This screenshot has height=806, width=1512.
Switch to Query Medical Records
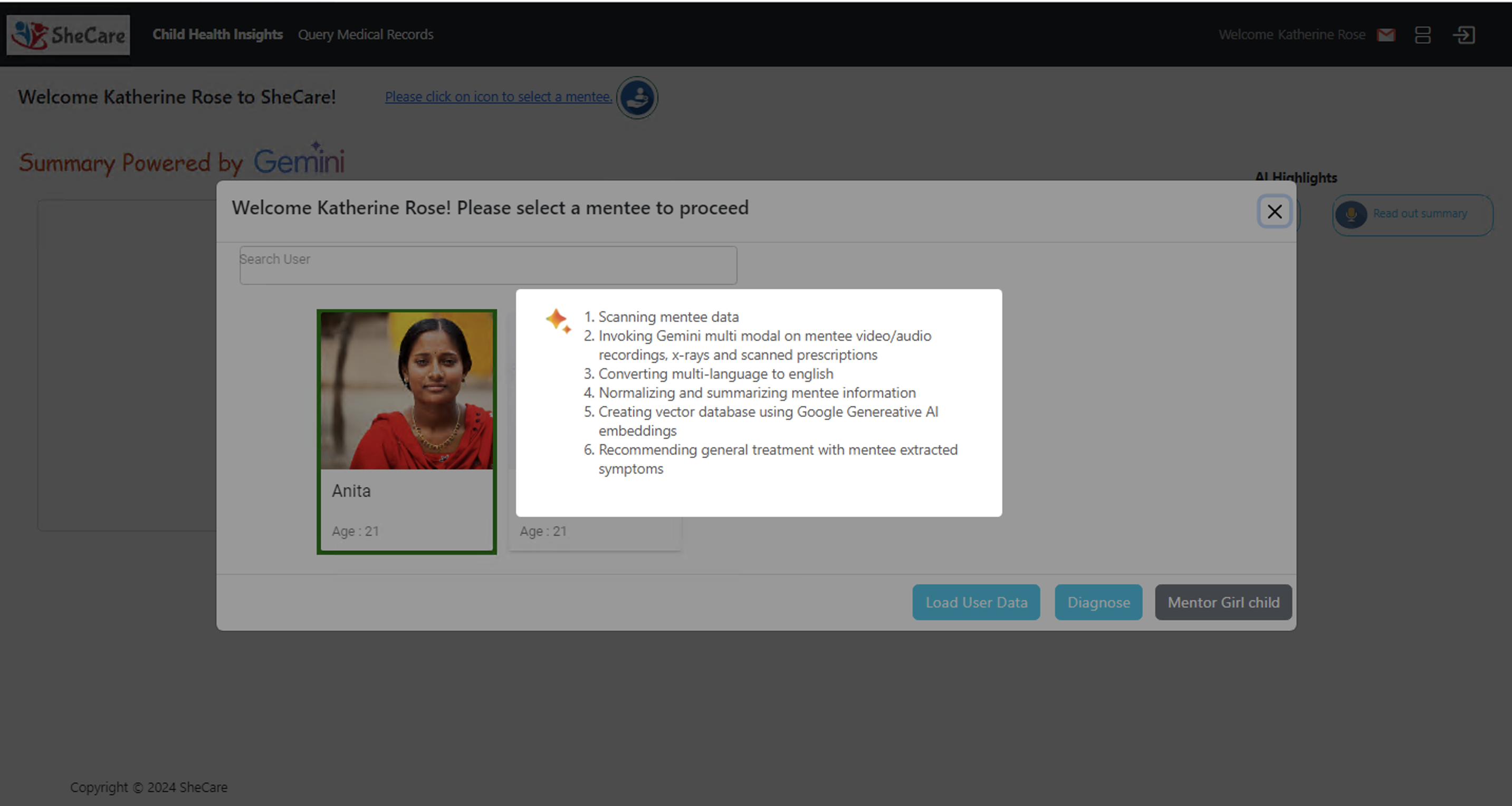[365, 35]
